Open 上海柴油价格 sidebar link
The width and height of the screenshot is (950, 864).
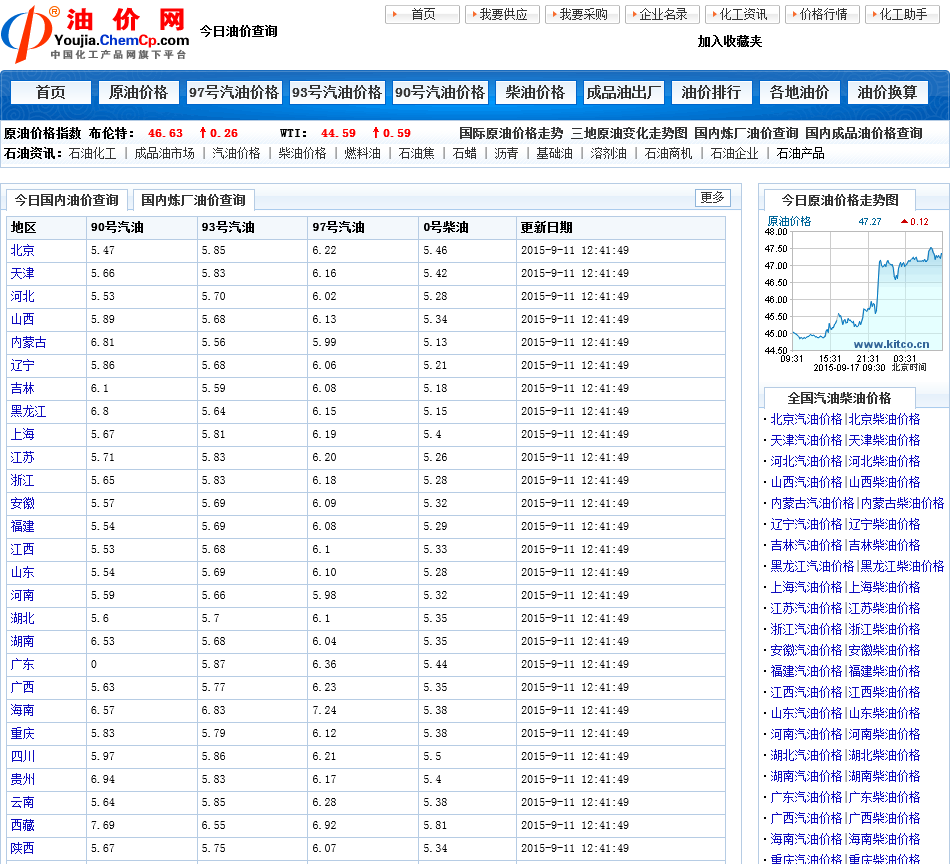click(x=884, y=587)
